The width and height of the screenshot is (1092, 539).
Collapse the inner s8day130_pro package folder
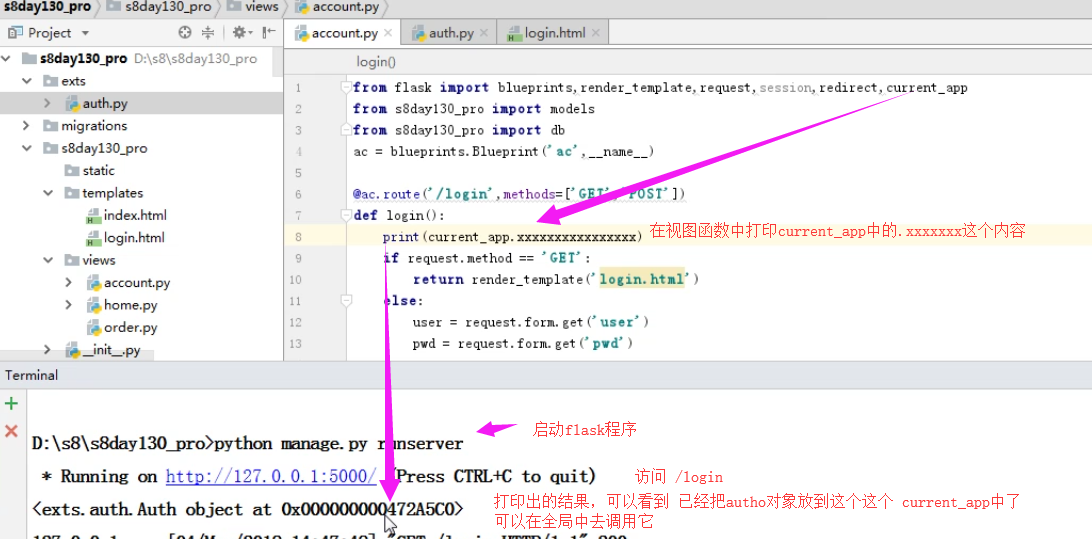coord(27,148)
